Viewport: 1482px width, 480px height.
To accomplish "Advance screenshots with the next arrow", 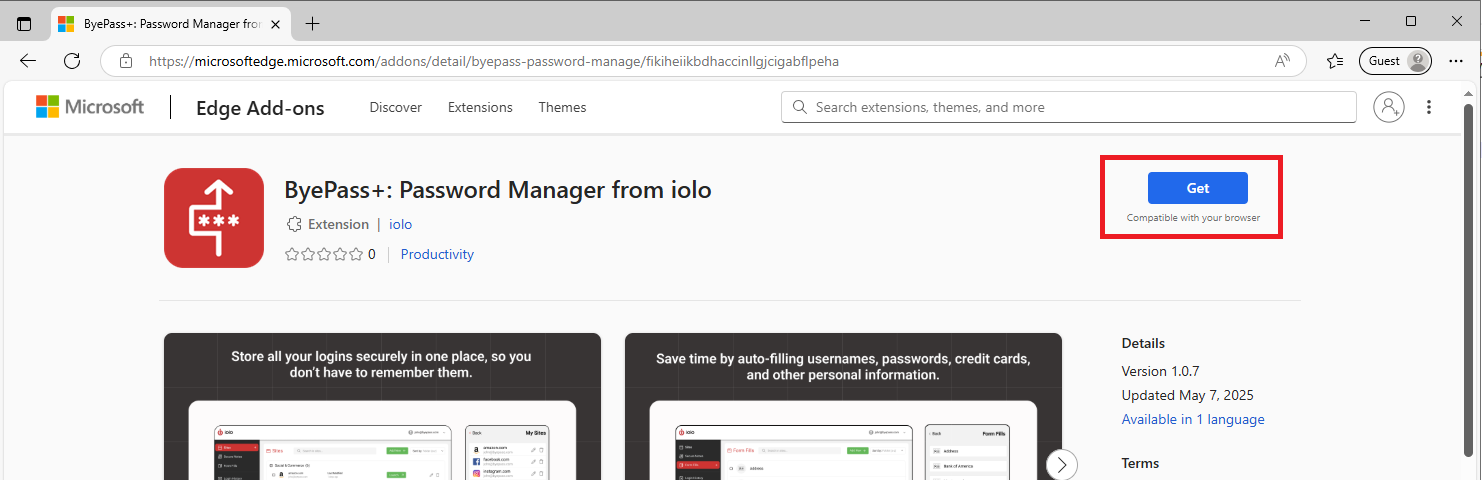I will point(1062,464).
